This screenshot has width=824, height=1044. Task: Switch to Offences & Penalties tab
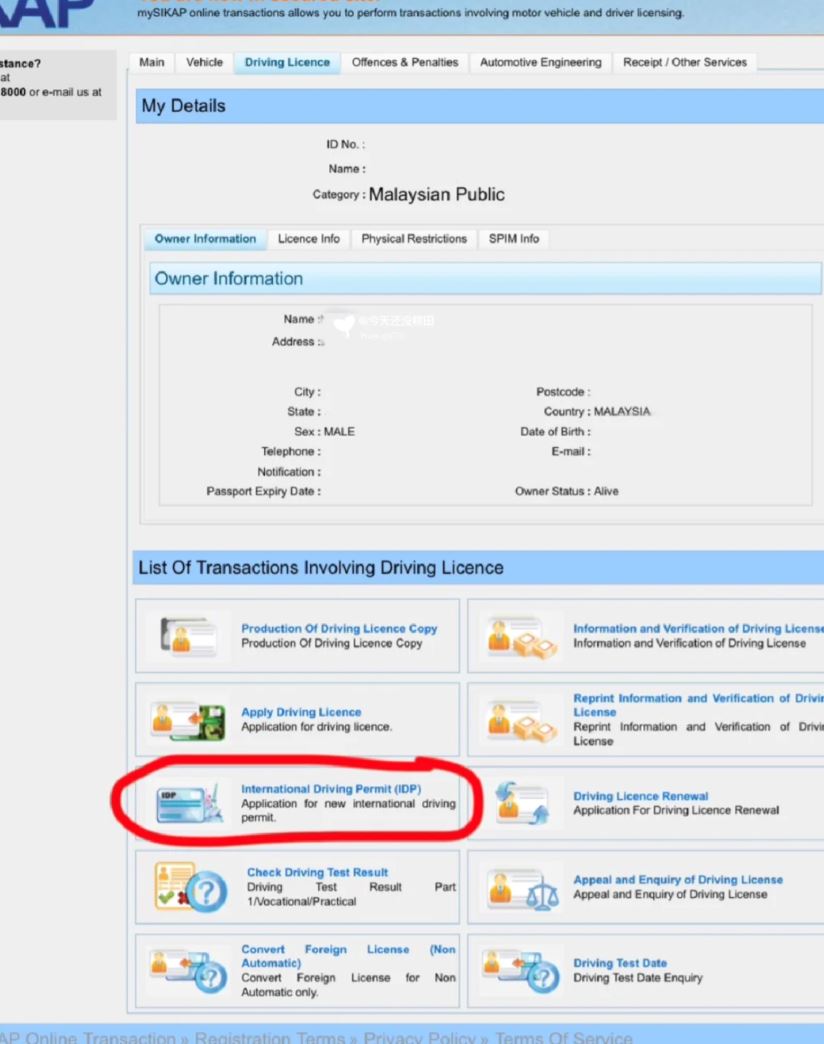[404, 62]
